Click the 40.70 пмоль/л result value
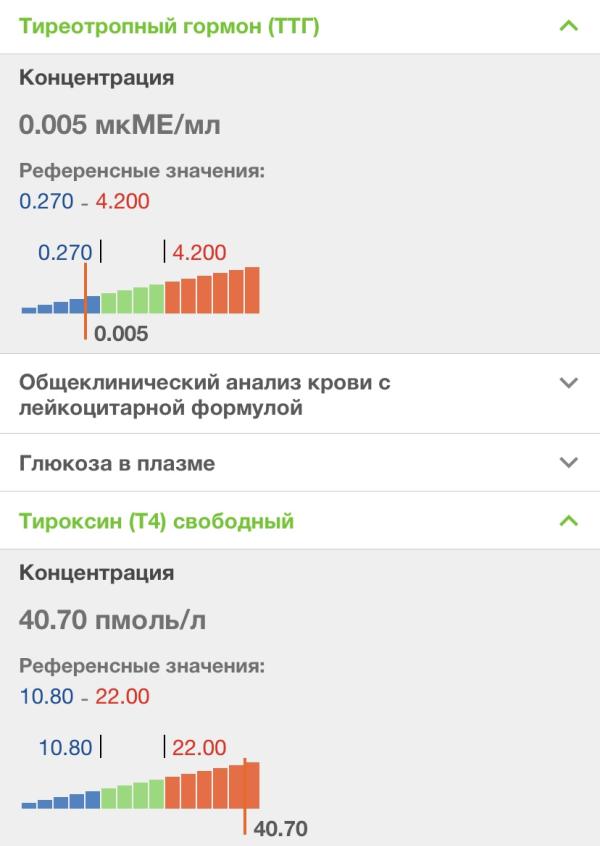Image resolution: width=600 pixels, height=846 pixels. point(112,620)
